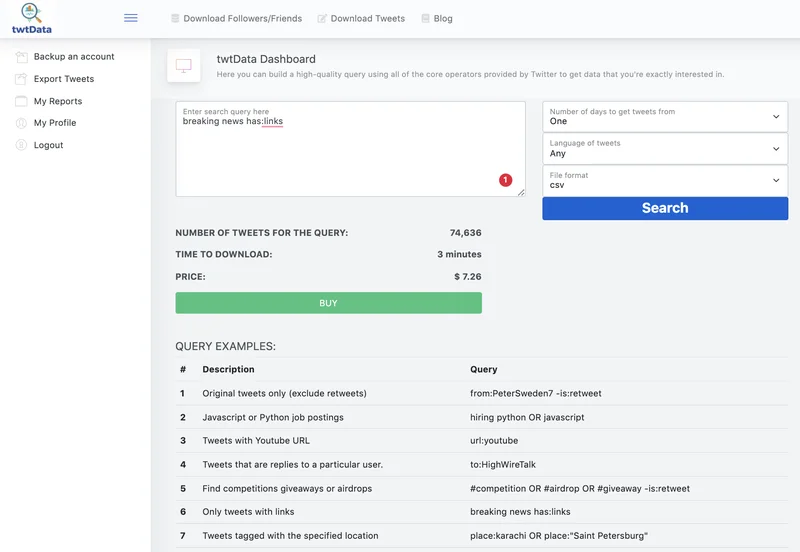The image size is (800, 552).
Task: Click the QUERY EXAMPLES heading
Action: [226, 346]
